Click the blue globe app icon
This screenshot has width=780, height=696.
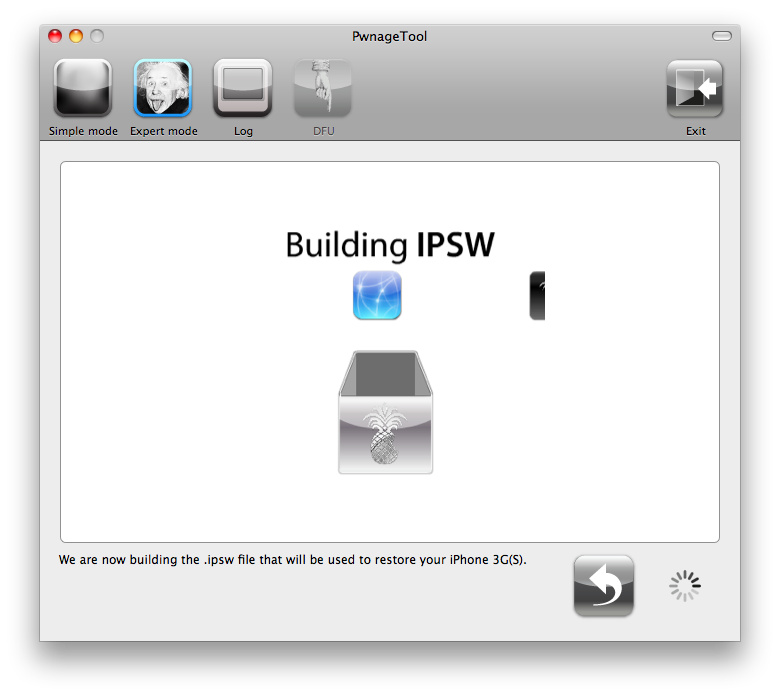coord(377,295)
